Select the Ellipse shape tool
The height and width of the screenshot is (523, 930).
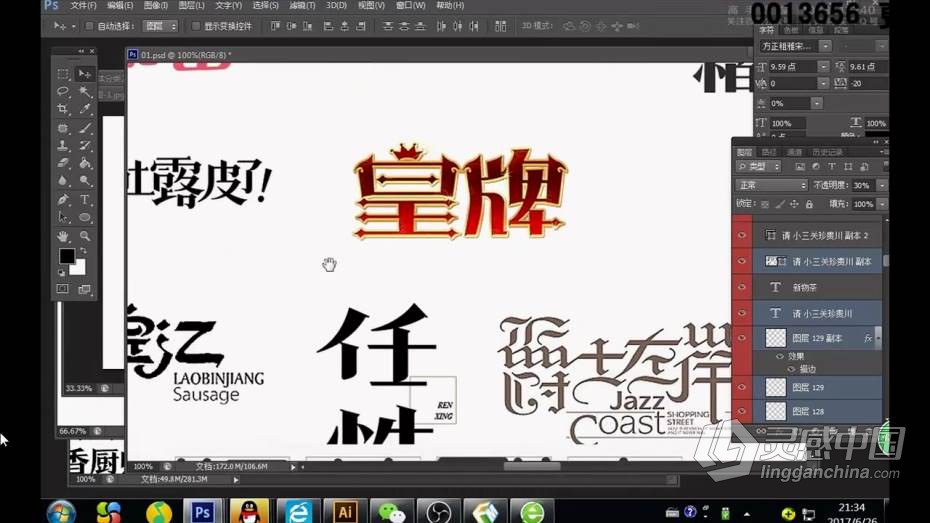85,218
